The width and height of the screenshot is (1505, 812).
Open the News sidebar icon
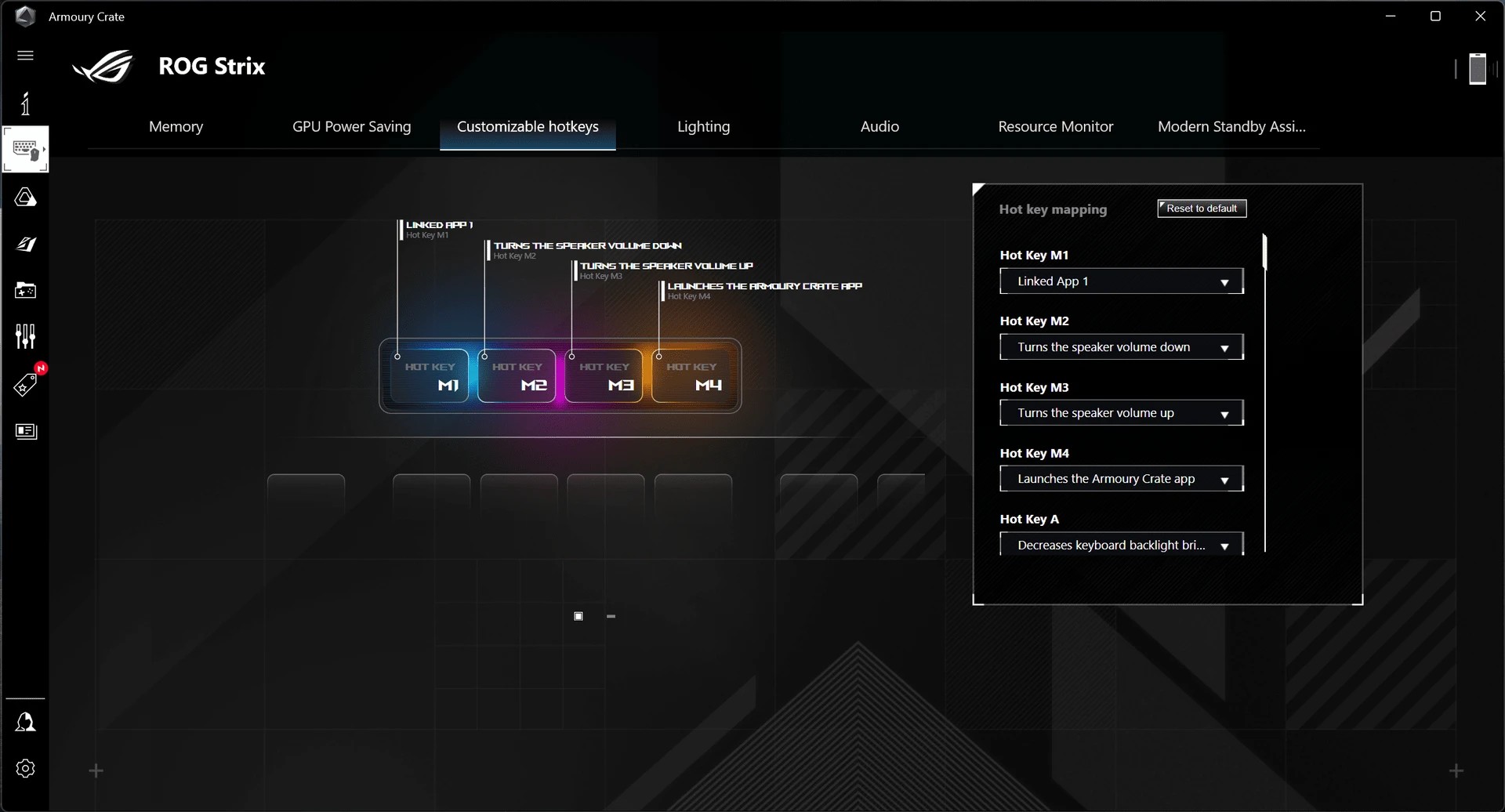25,432
